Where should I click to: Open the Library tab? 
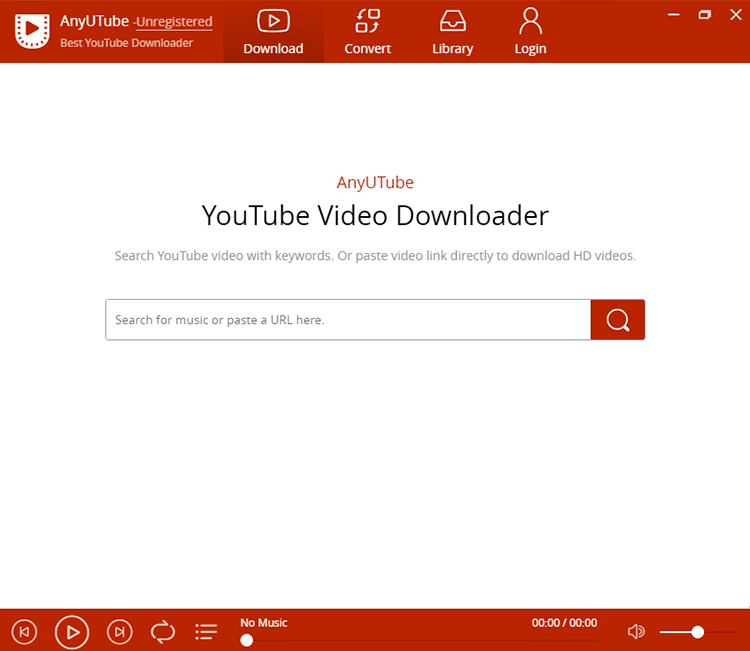point(452,32)
